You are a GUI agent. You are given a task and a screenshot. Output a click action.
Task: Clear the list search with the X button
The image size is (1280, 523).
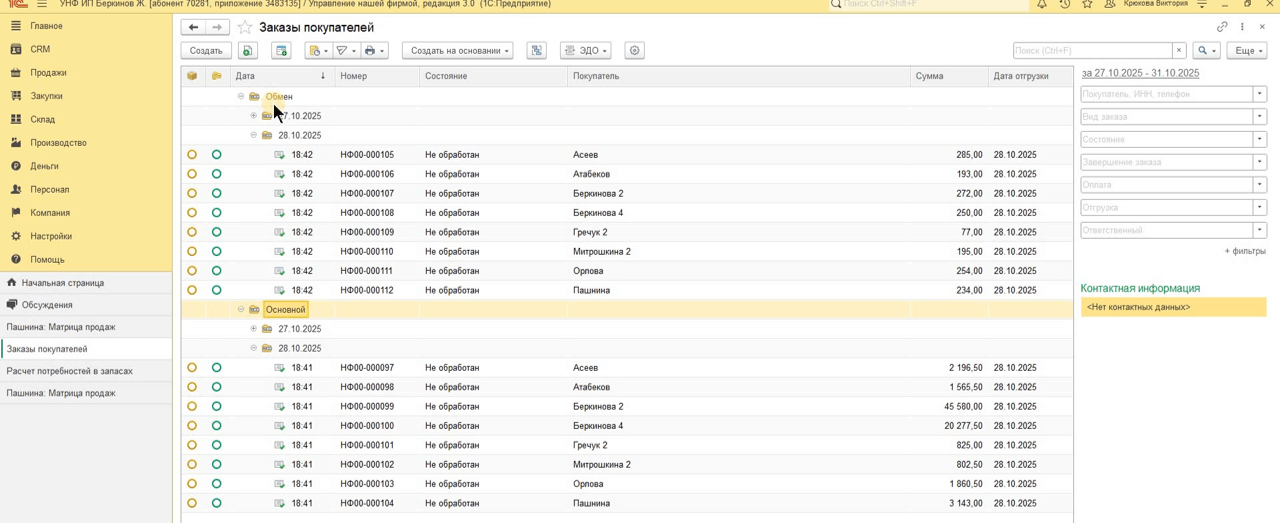tap(1179, 51)
